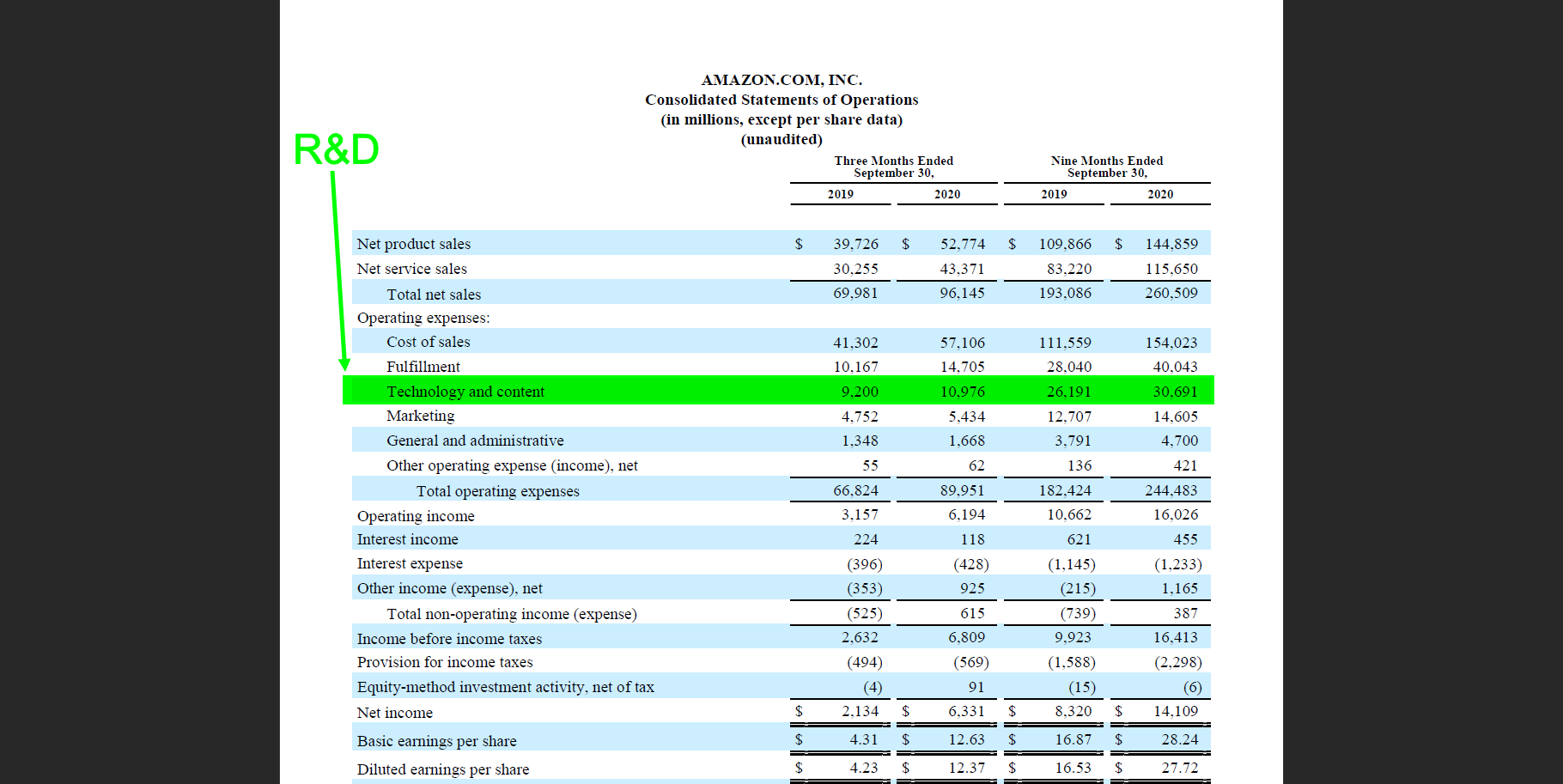Click the net product sales value 39,726
1563x784 pixels.
pyautogui.click(x=856, y=244)
